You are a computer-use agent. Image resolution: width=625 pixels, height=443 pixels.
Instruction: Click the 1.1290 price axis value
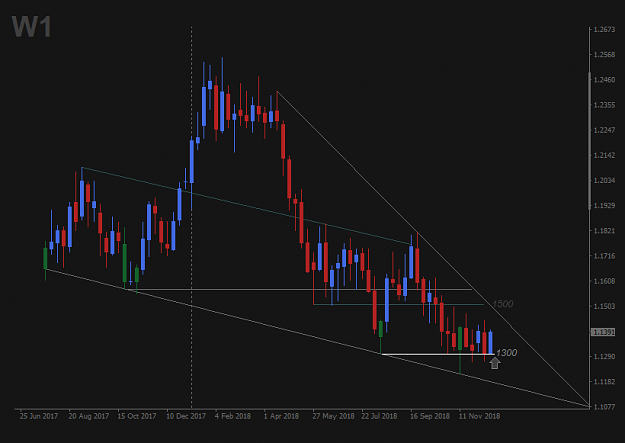click(x=604, y=356)
